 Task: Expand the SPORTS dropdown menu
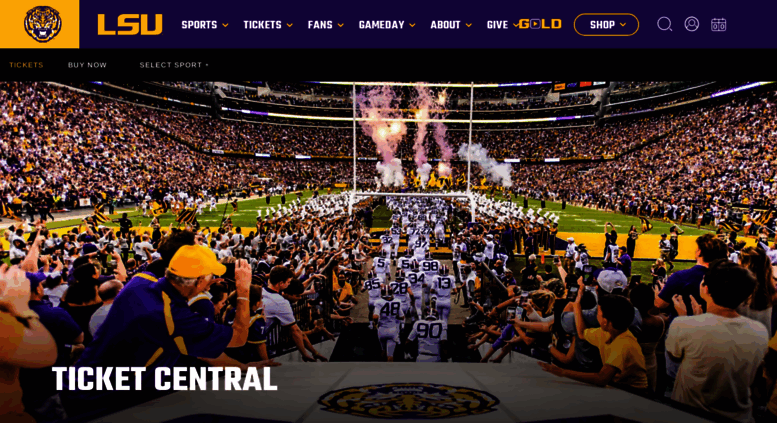tap(205, 25)
